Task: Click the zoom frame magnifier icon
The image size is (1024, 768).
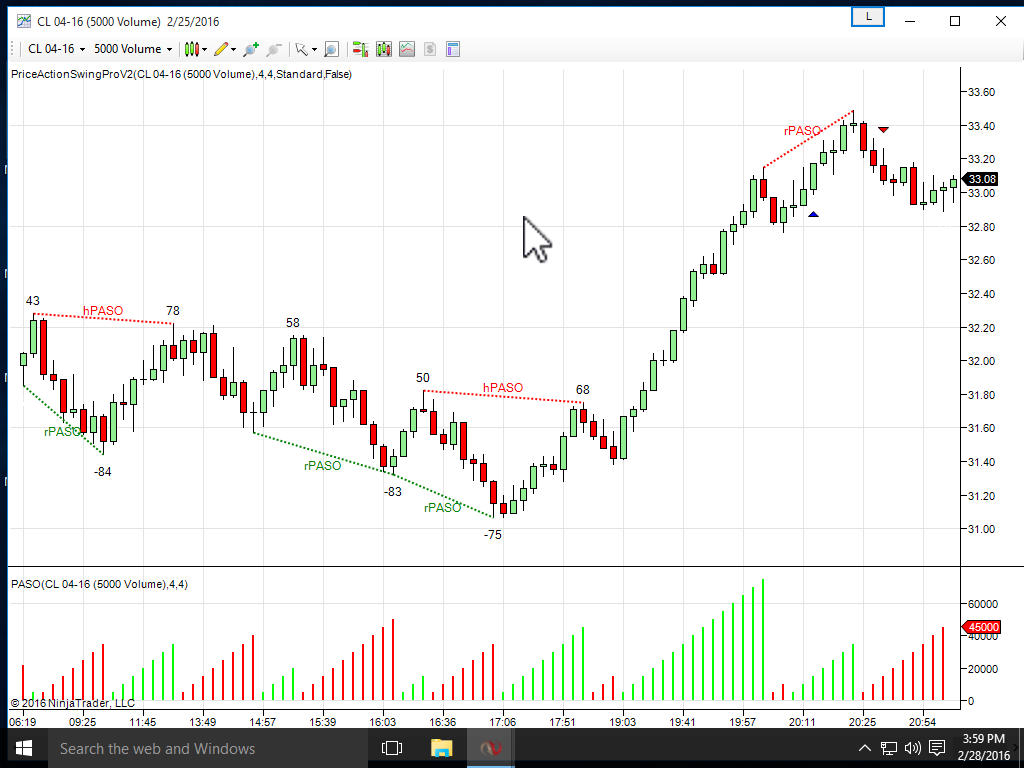Action: pyautogui.click(x=332, y=49)
